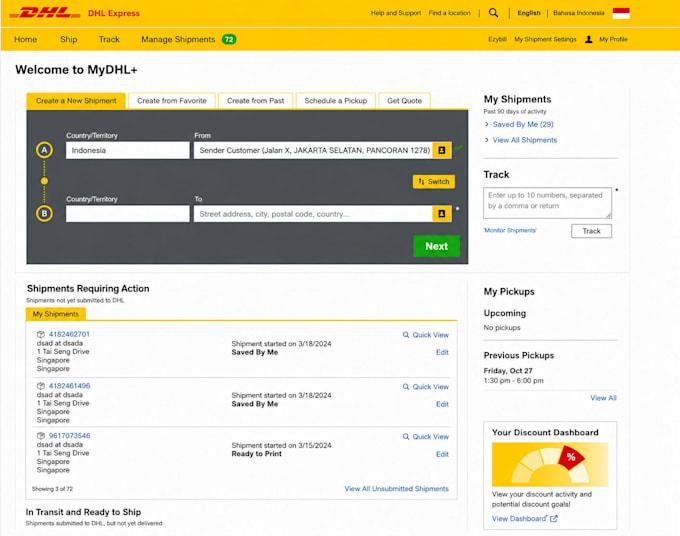
Task: Click Monitor Shipments link
Action: pyautogui.click(x=510, y=230)
